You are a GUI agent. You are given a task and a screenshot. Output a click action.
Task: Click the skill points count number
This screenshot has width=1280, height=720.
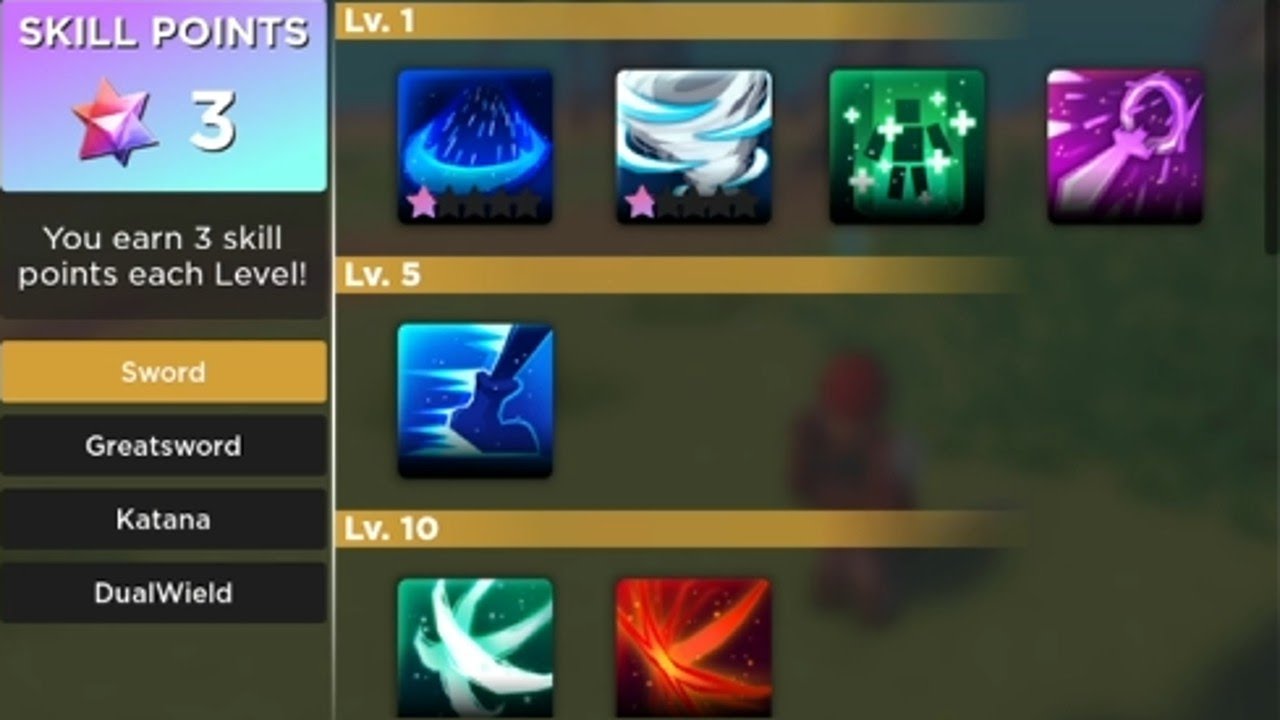coord(212,123)
